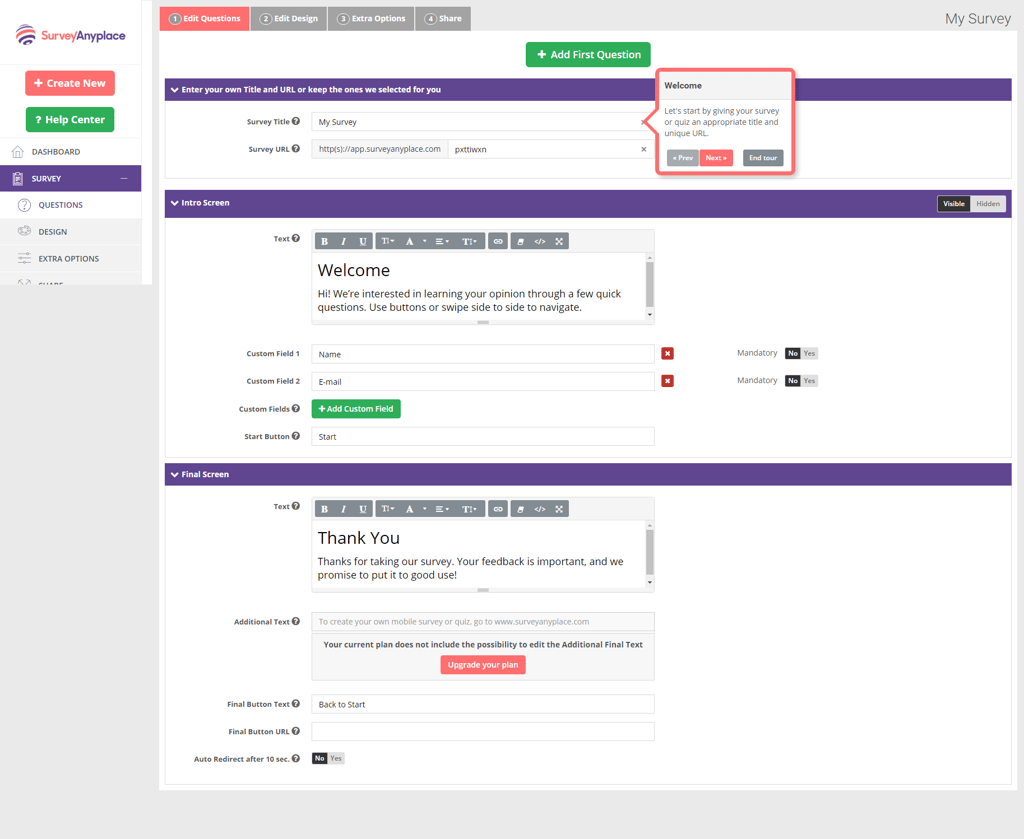Switch to Edit Questions tab
The image size is (1024, 839).
tap(204, 18)
